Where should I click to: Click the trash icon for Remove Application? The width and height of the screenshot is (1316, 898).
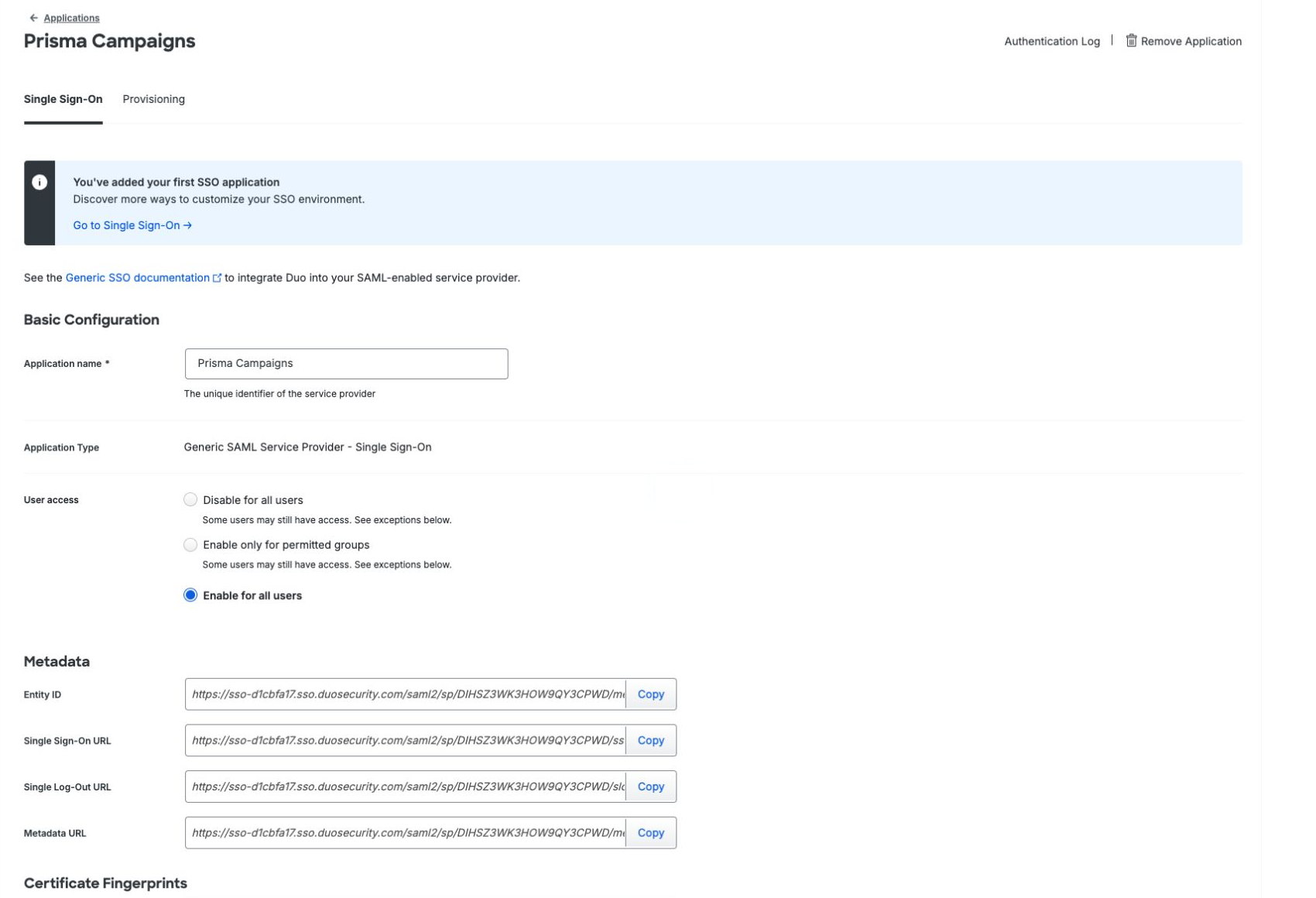click(x=1131, y=40)
